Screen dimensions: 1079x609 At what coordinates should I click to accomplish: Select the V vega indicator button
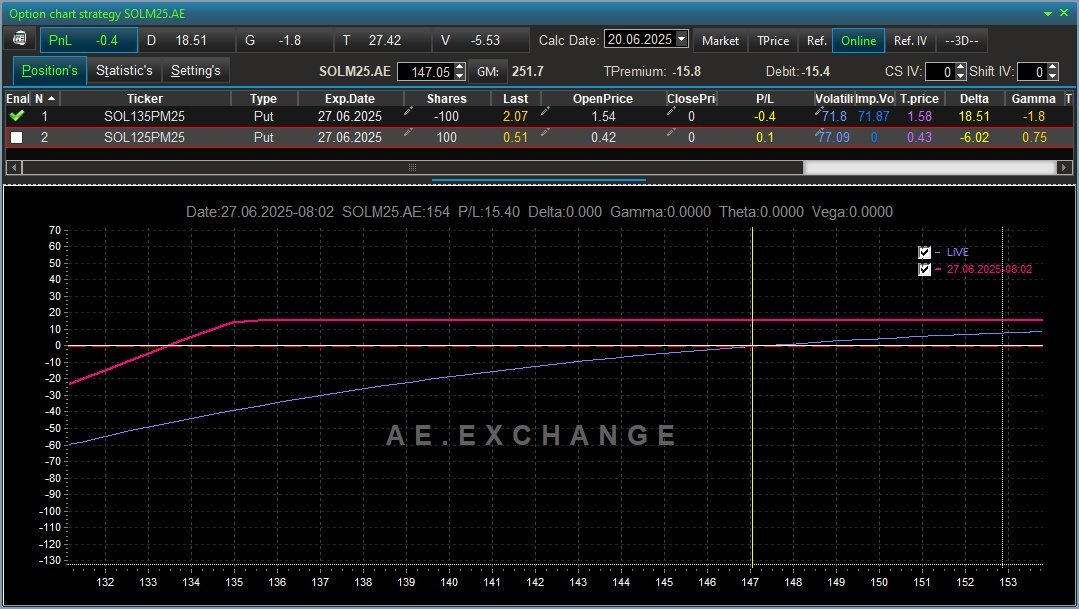pos(480,41)
